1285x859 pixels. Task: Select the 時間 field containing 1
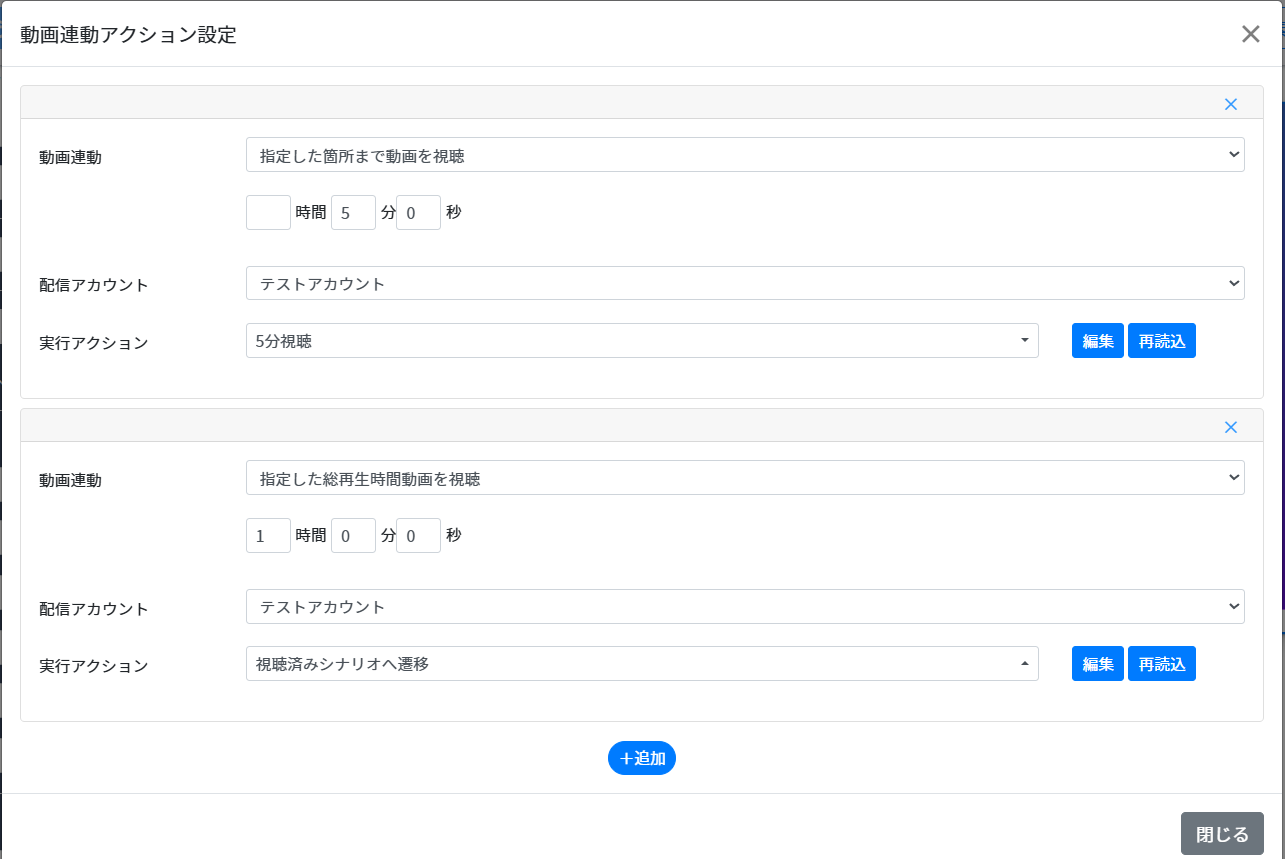tap(268, 535)
